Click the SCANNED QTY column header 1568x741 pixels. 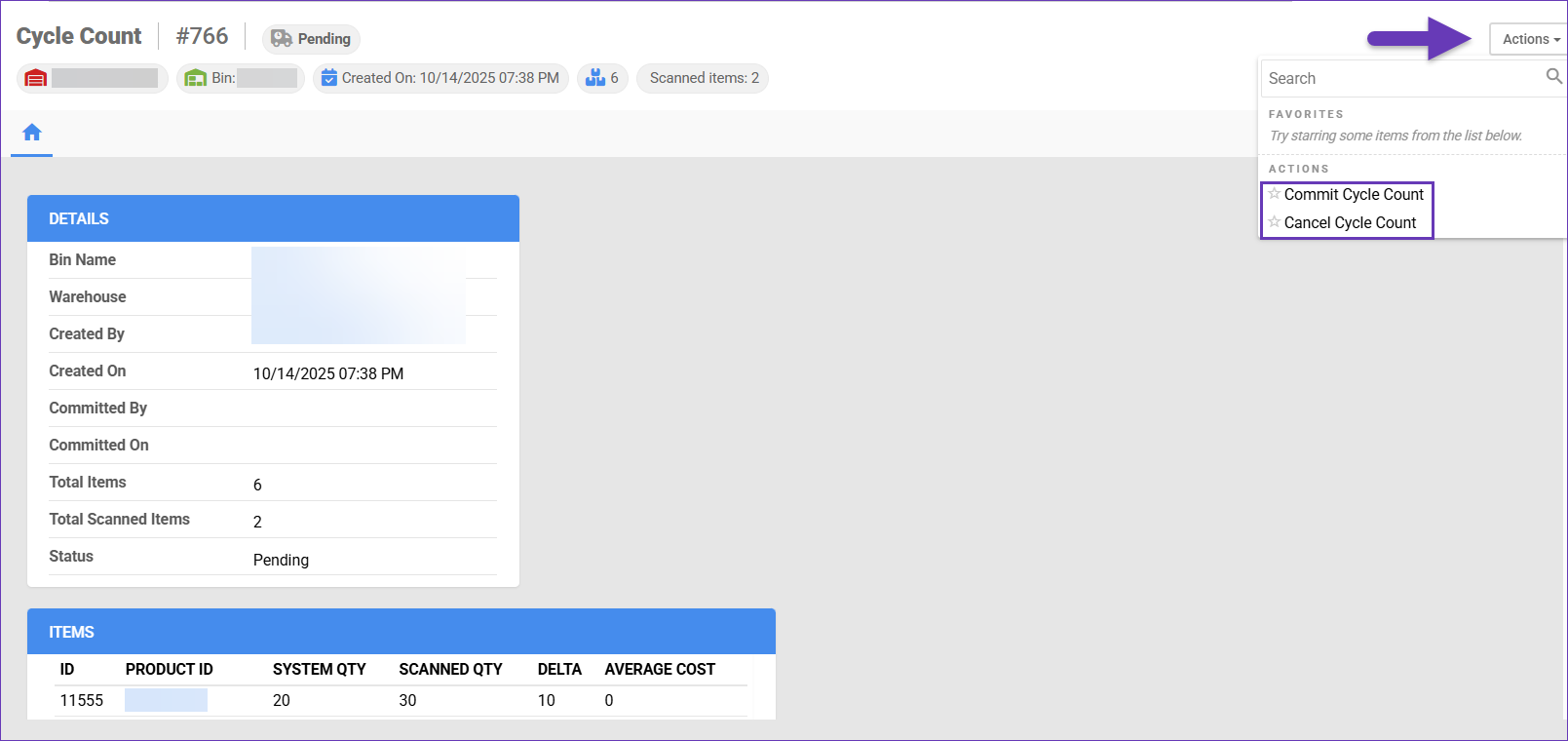[x=450, y=669]
